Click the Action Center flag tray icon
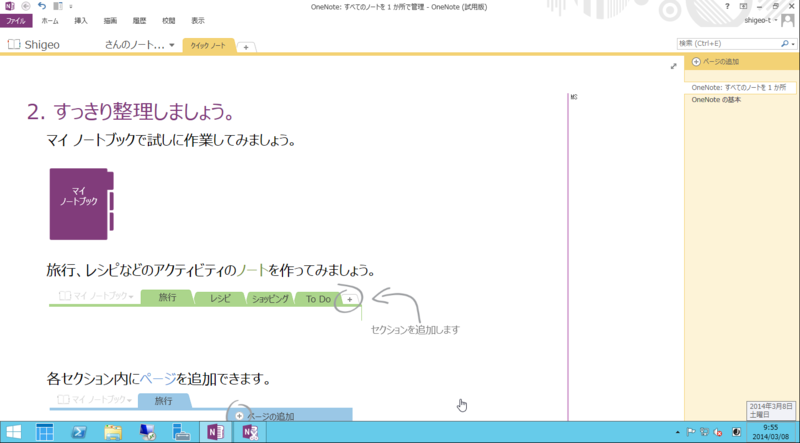The width and height of the screenshot is (800, 443). (691, 432)
